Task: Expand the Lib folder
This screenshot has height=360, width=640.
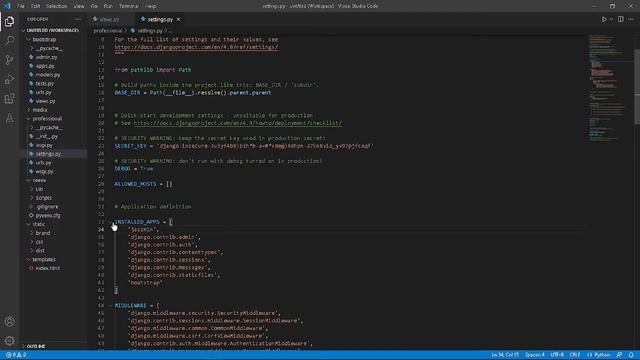Action: [32, 189]
